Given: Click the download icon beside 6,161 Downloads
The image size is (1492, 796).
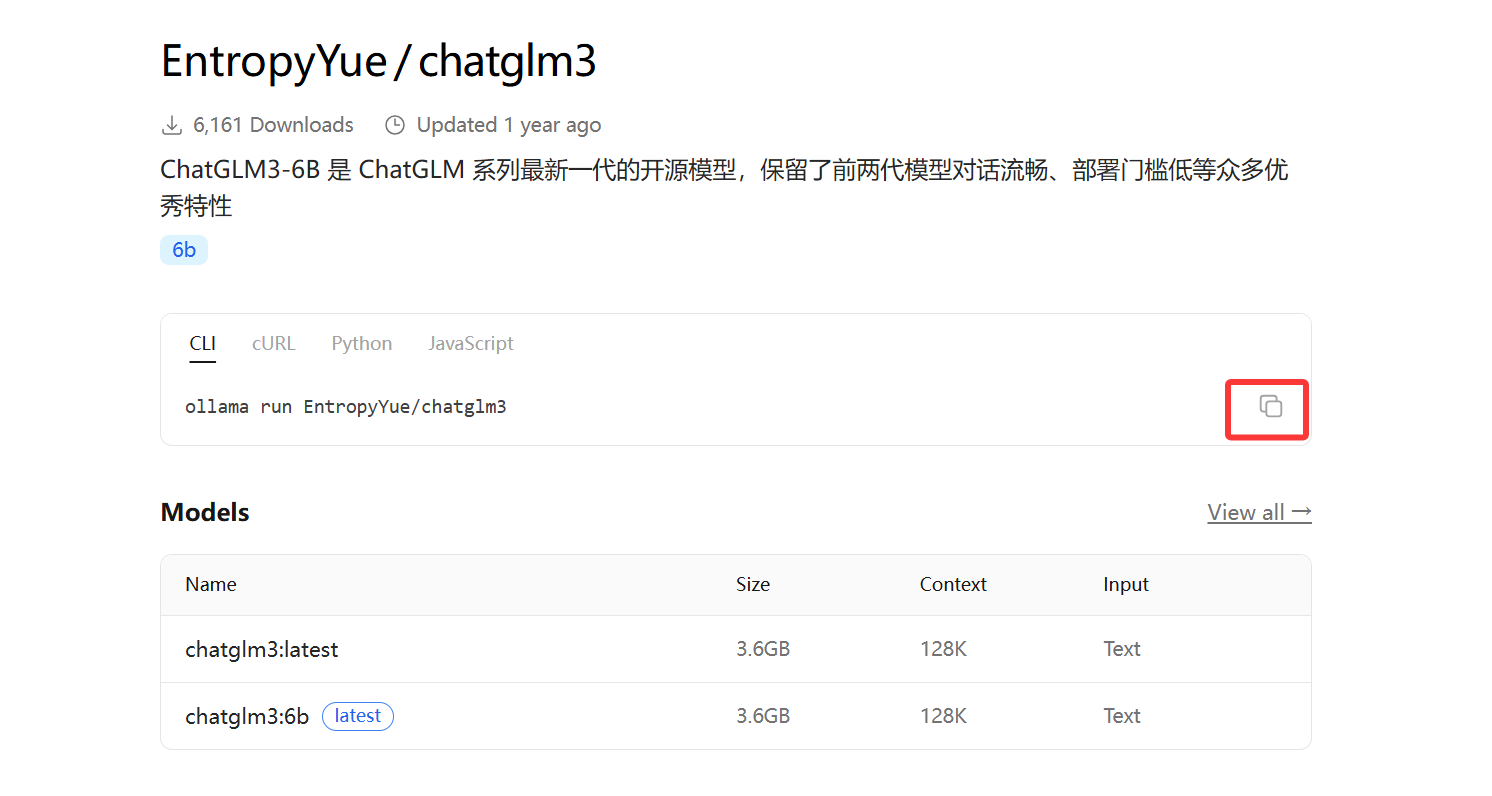Looking at the screenshot, I should pyautogui.click(x=172, y=125).
